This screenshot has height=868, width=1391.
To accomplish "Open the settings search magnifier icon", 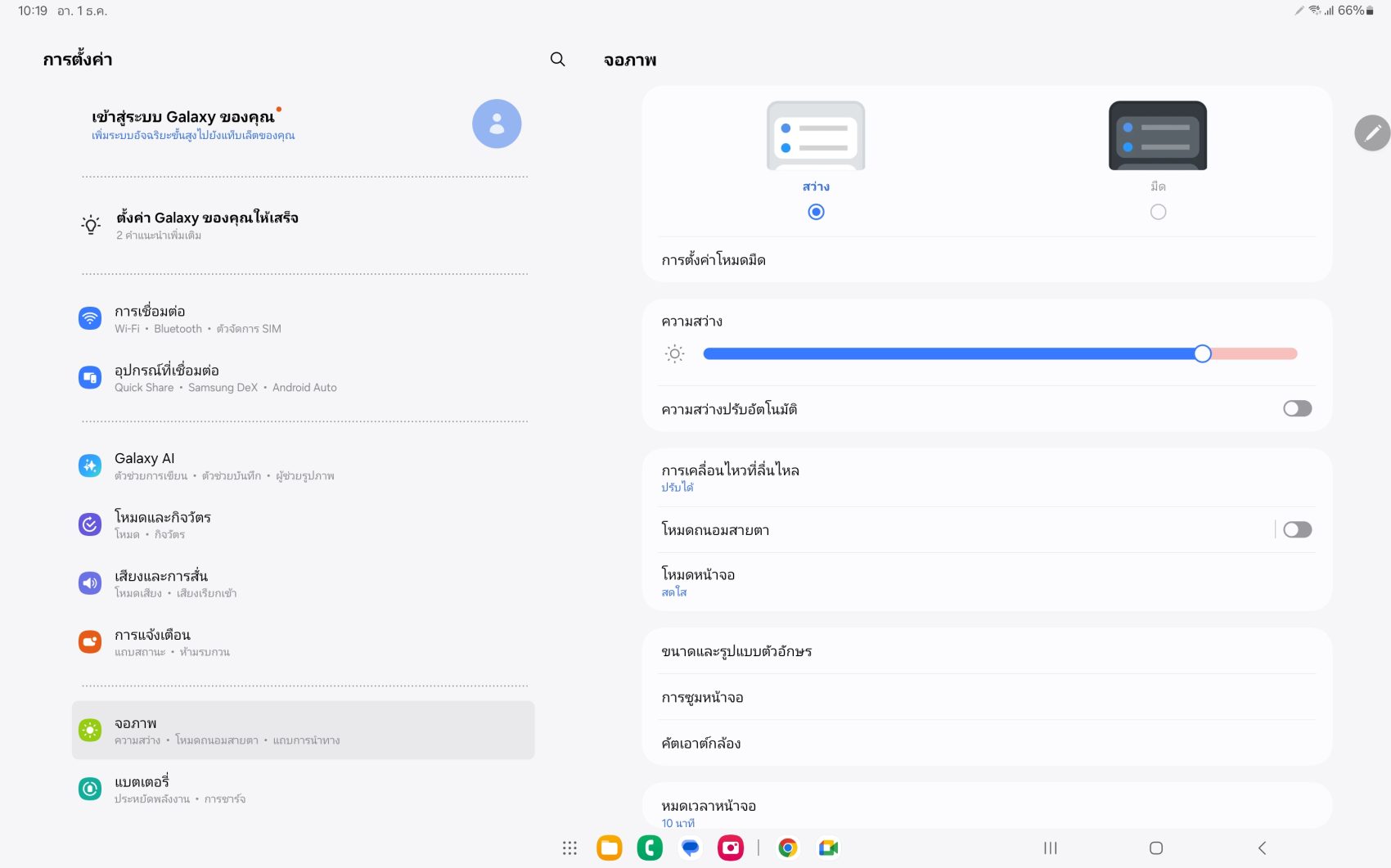I will [x=557, y=59].
